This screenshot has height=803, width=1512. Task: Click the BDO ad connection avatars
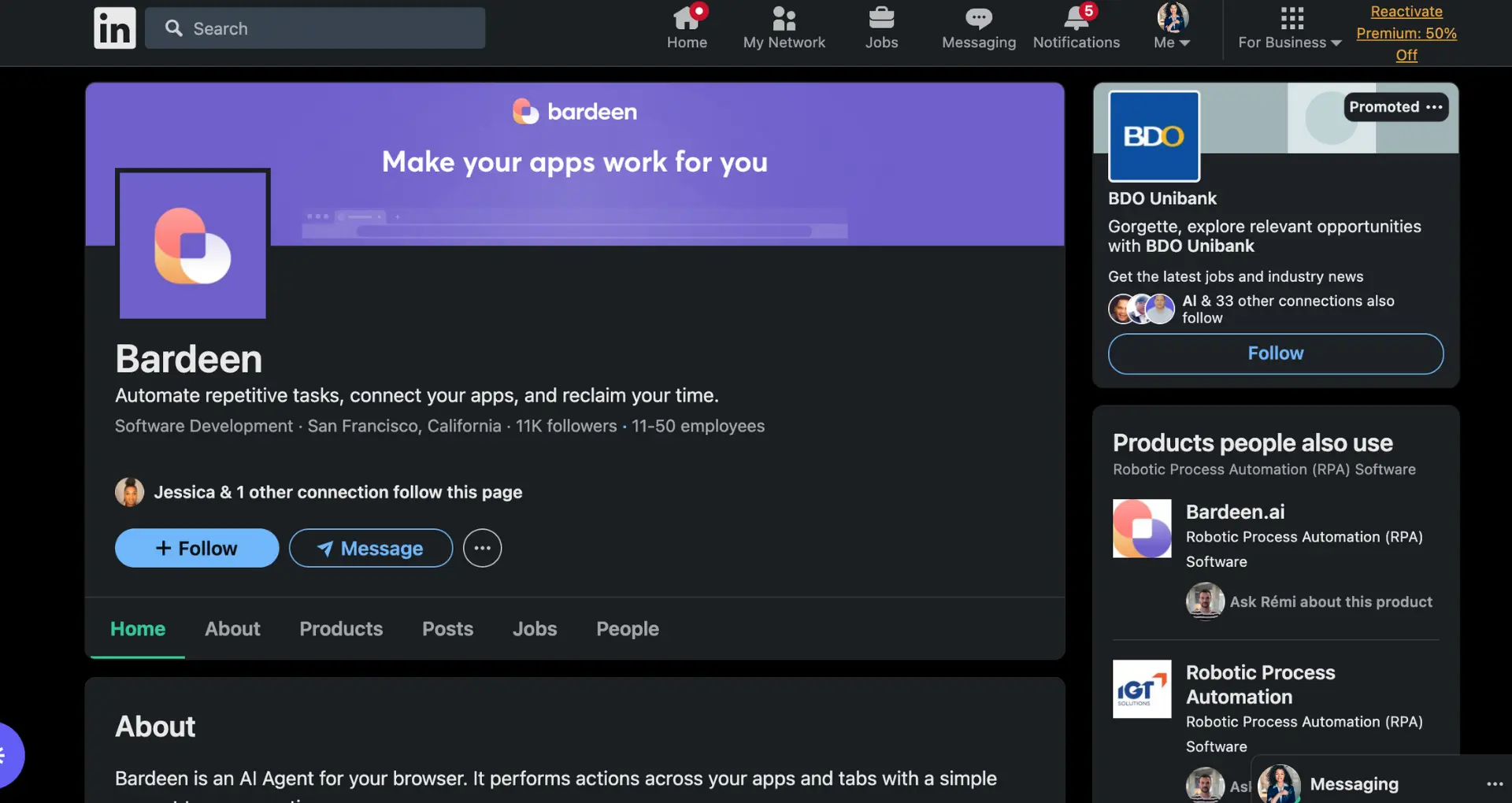(1142, 309)
